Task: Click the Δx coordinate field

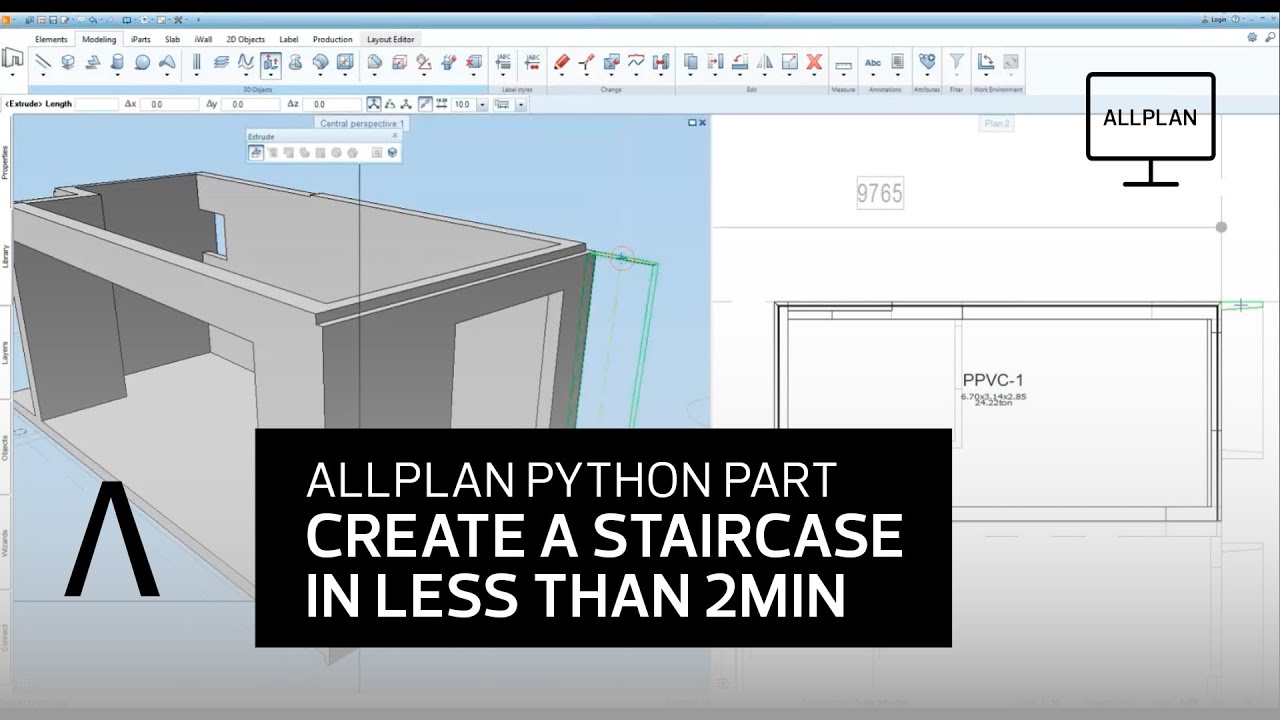Action: coord(169,104)
